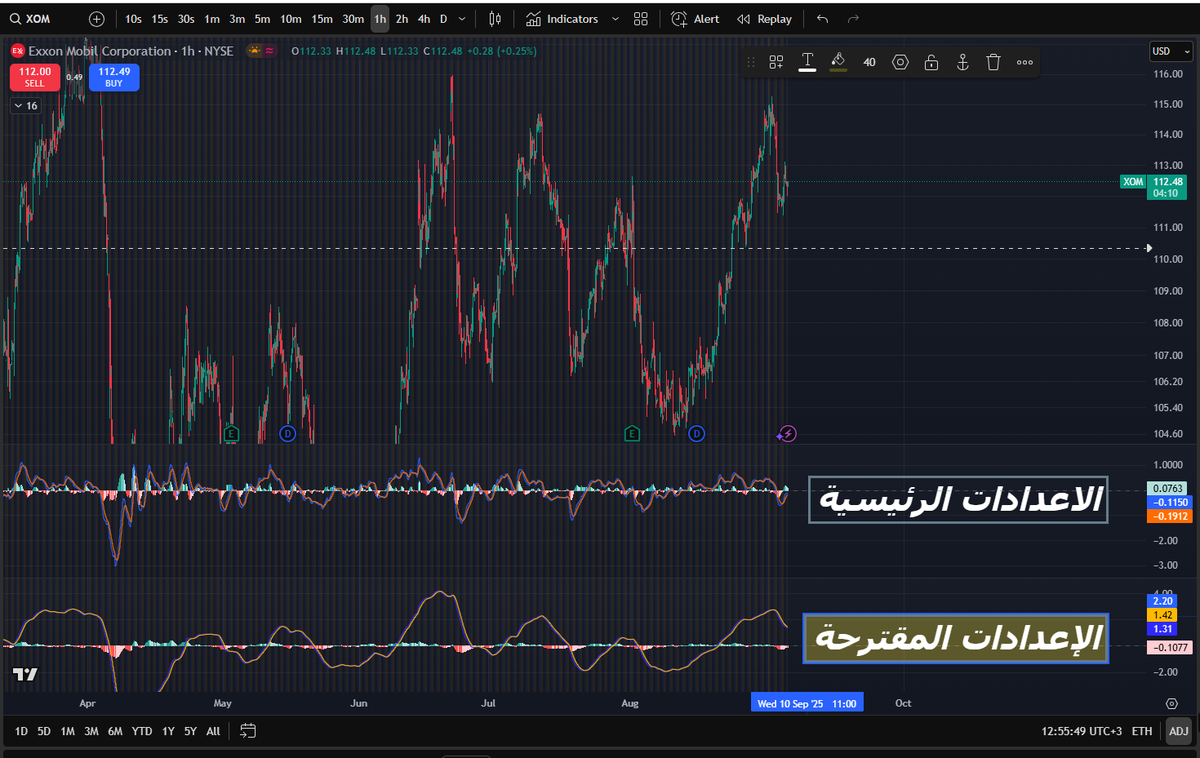Open the font size 40 dropdown
Viewport: 1200px width, 758px height.
[x=869, y=62]
